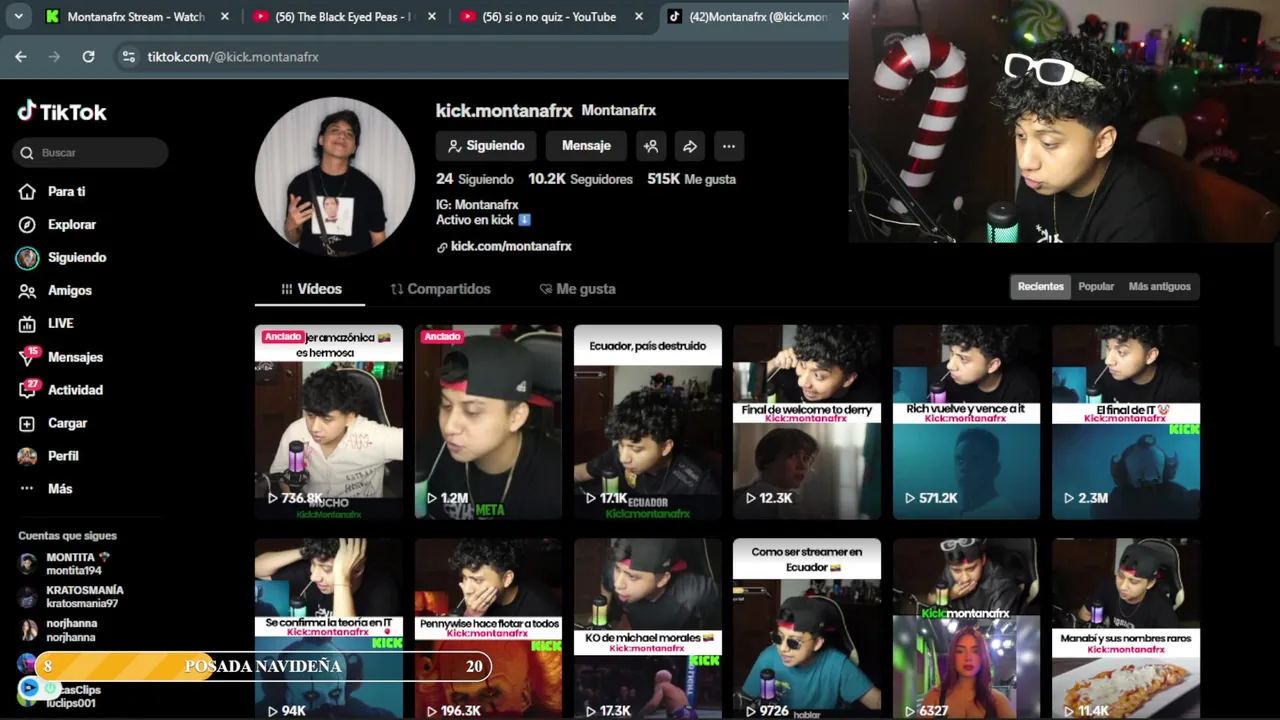Open the Final de welcome to derry video
This screenshot has width=1280, height=720.
pyautogui.click(x=807, y=422)
